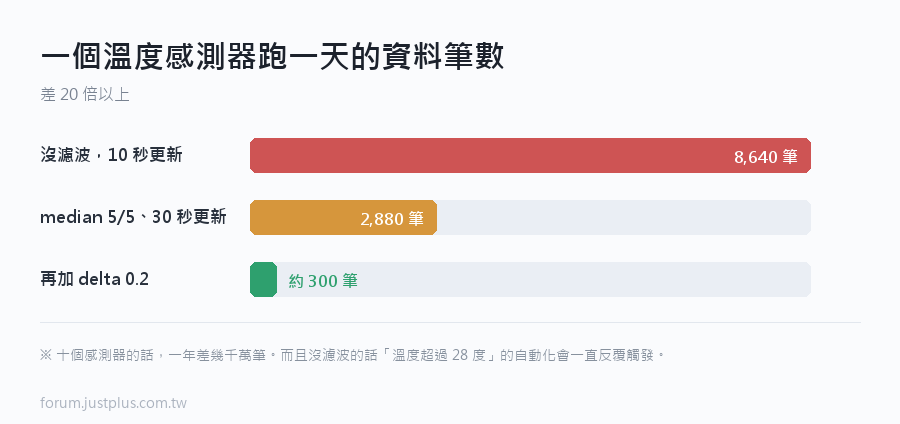The height and width of the screenshot is (424, 900).
Task: Click the gray track of the median bar
Action: tap(624, 217)
